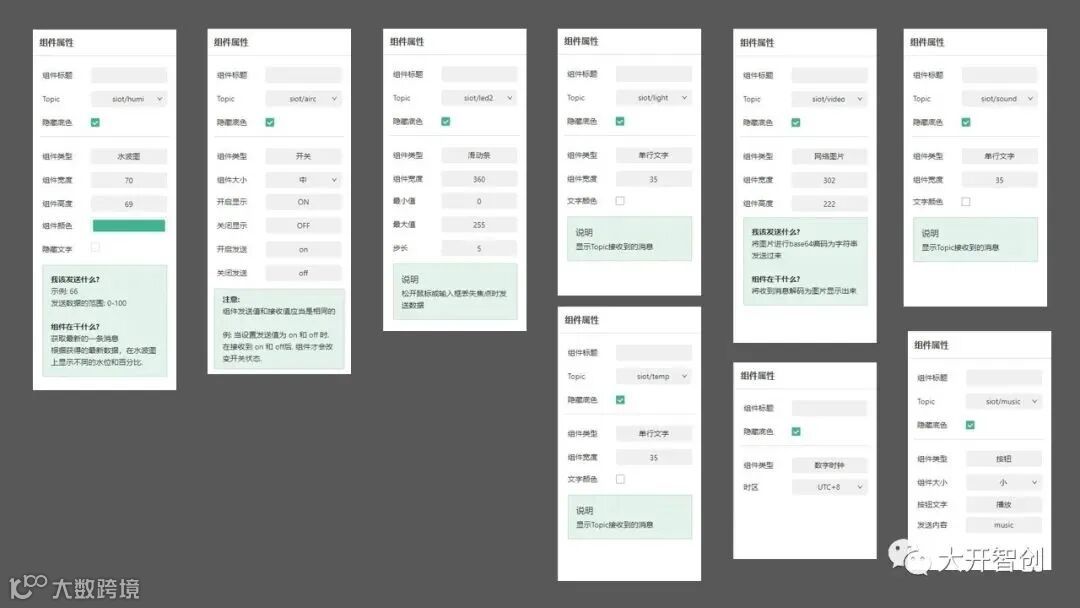The width and height of the screenshot is (1080, 608).
Task: Open the UTC+8 时区 dropdown
Action: click(829, 488)
